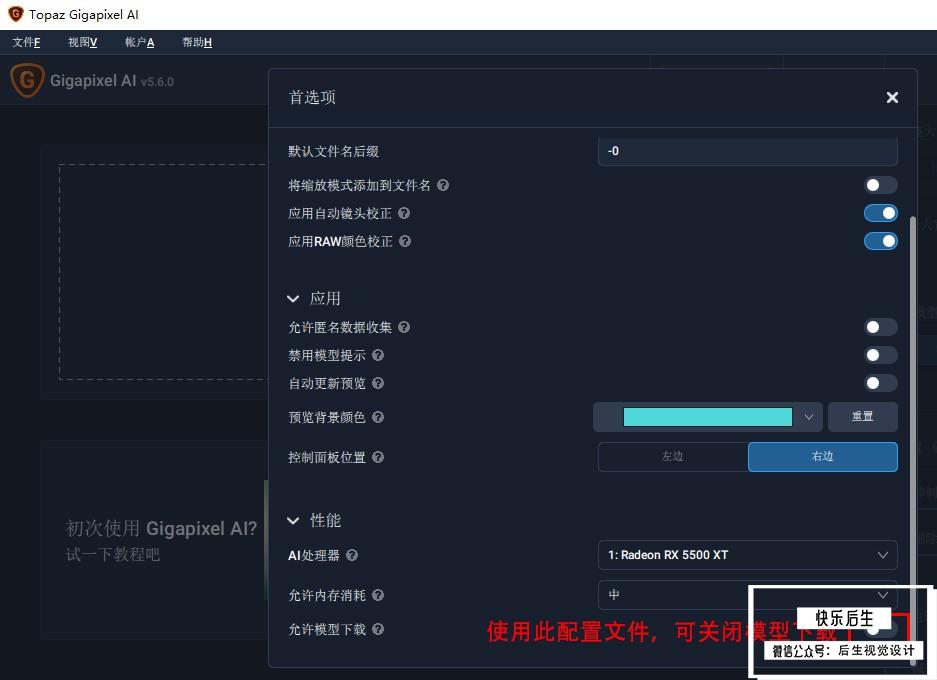Open the 帐户 menu
The width and height of the screenshot is (937, 680).
point(139,42)
